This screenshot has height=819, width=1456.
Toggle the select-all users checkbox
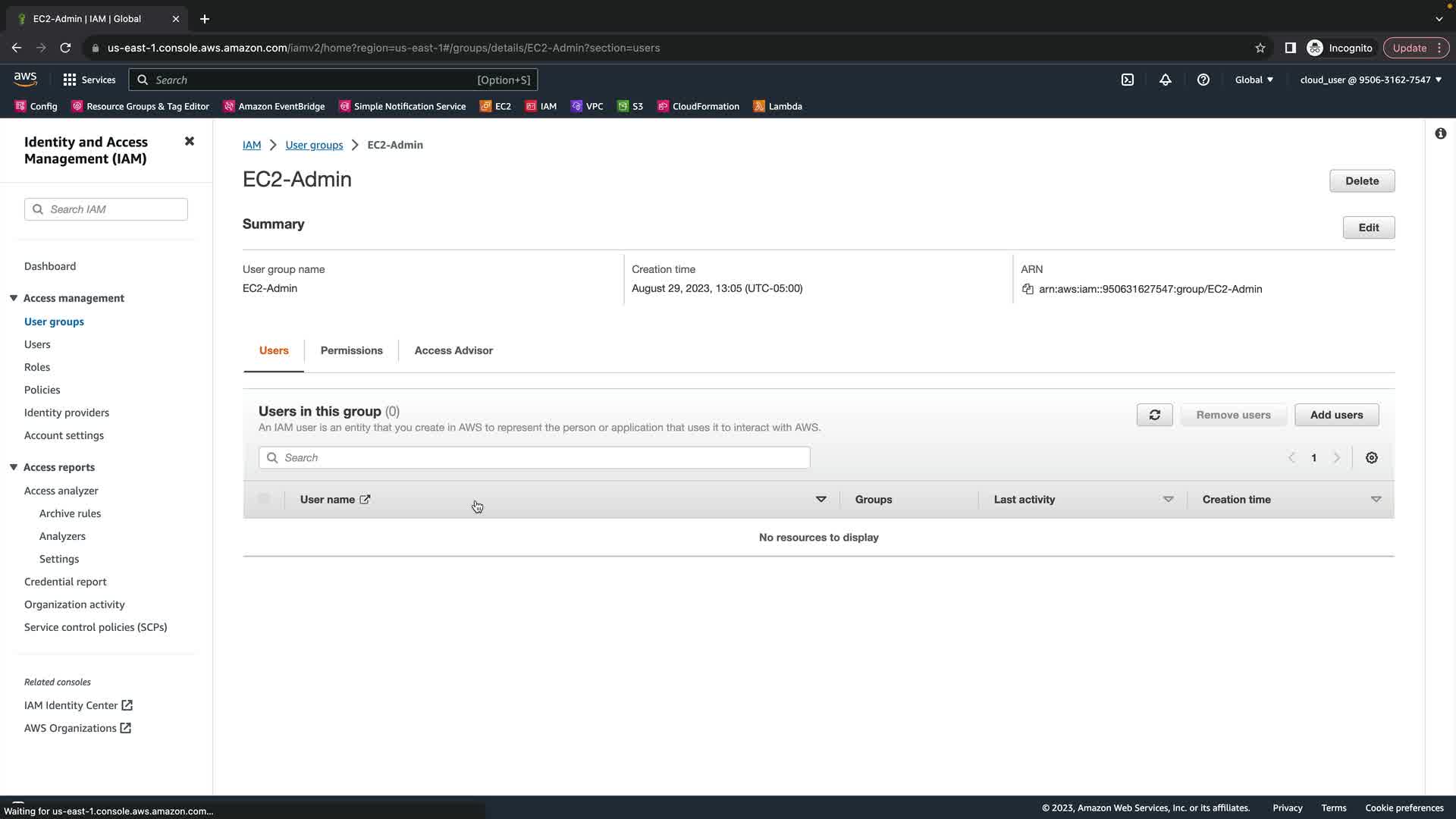[x=264, y=499]
